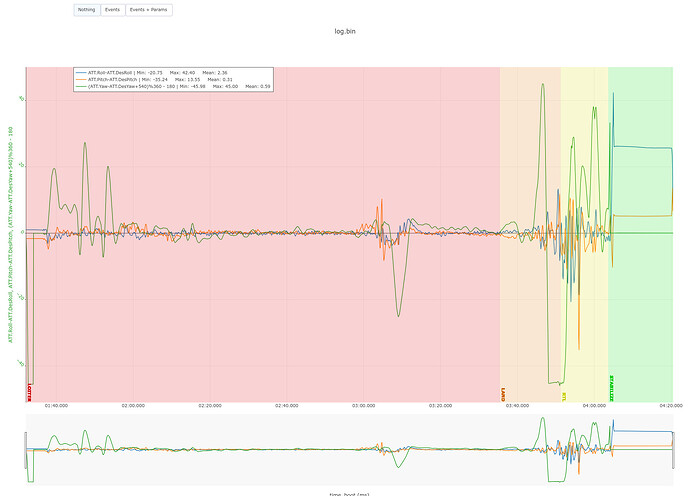Image resolution: width=690 pixels, height=496 pixels.
Task: Click the LOITER flight mode marker
Action: click(x=29, y=393)
